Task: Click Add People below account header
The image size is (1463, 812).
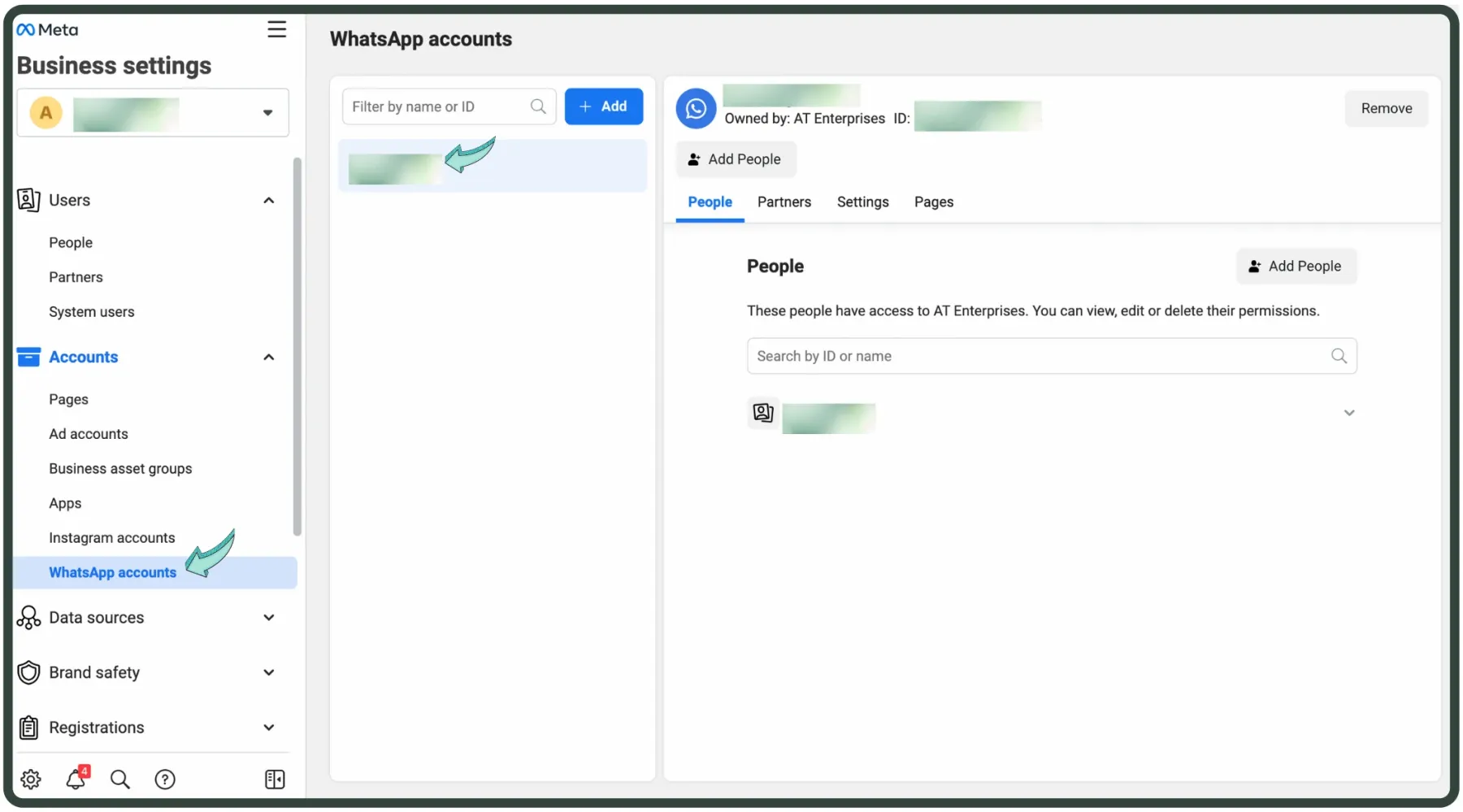Action: coord(736,159)
